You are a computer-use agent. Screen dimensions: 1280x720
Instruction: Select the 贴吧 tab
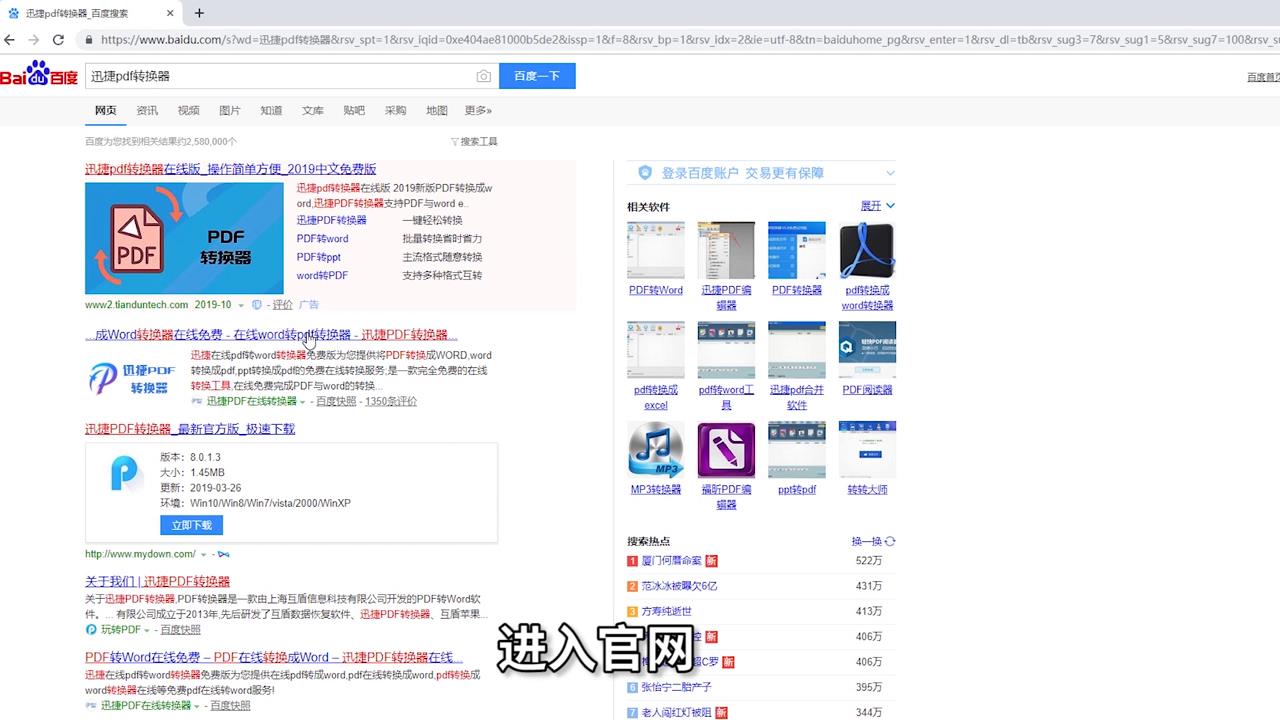(x=354, y=110)
